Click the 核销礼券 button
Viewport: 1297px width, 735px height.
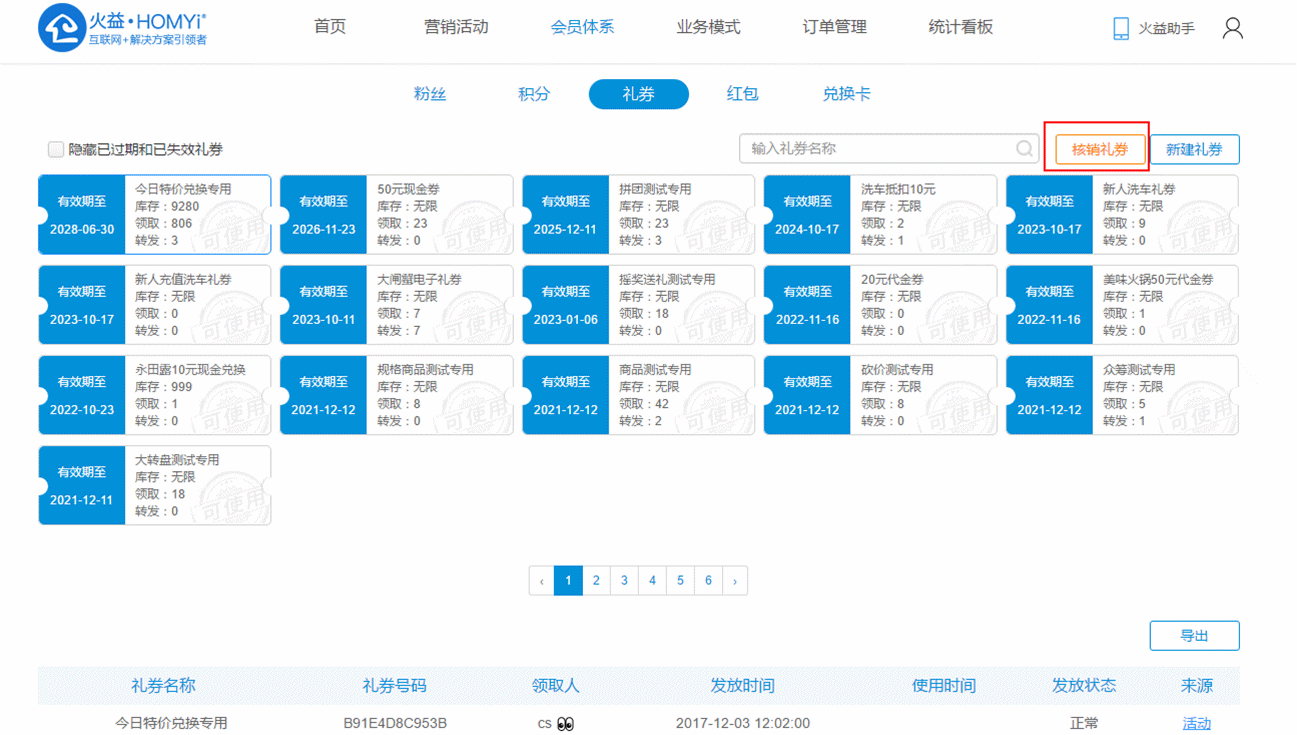tap(1099, 150)
